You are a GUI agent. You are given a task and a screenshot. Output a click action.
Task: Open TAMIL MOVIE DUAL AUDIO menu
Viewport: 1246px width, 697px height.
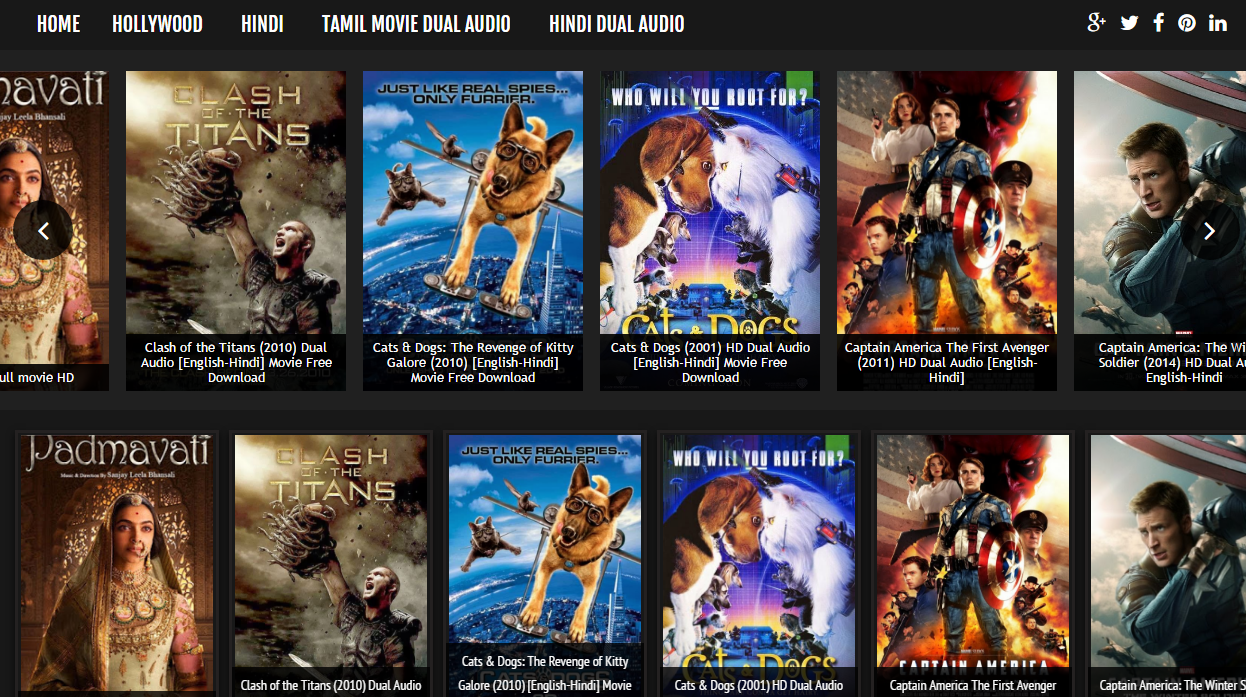[416, 24]
